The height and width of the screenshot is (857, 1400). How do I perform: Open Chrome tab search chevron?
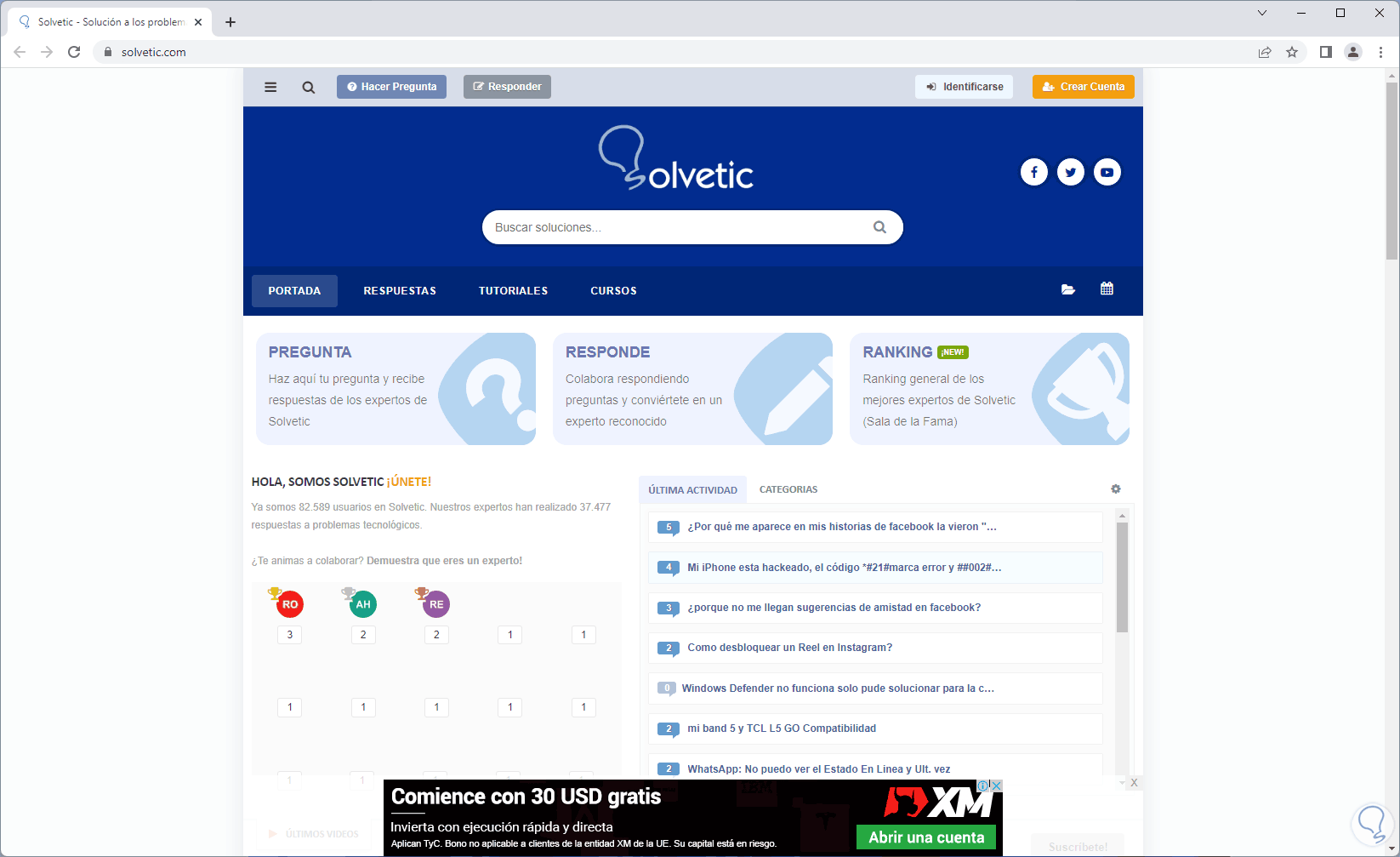(1262, 13)
